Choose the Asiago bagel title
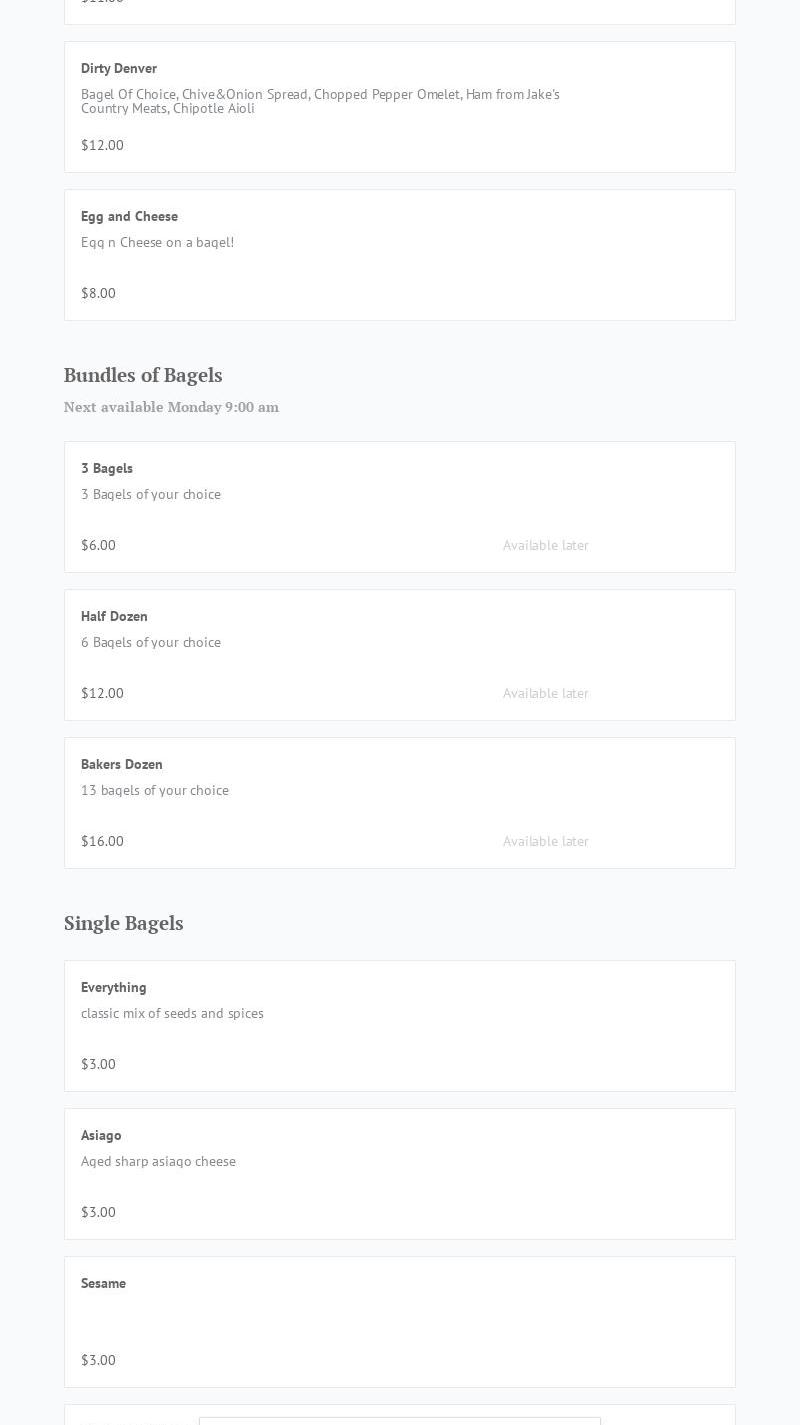Image resolution: width=800 pixels, height=1425 pixels. click(101, 1135)
